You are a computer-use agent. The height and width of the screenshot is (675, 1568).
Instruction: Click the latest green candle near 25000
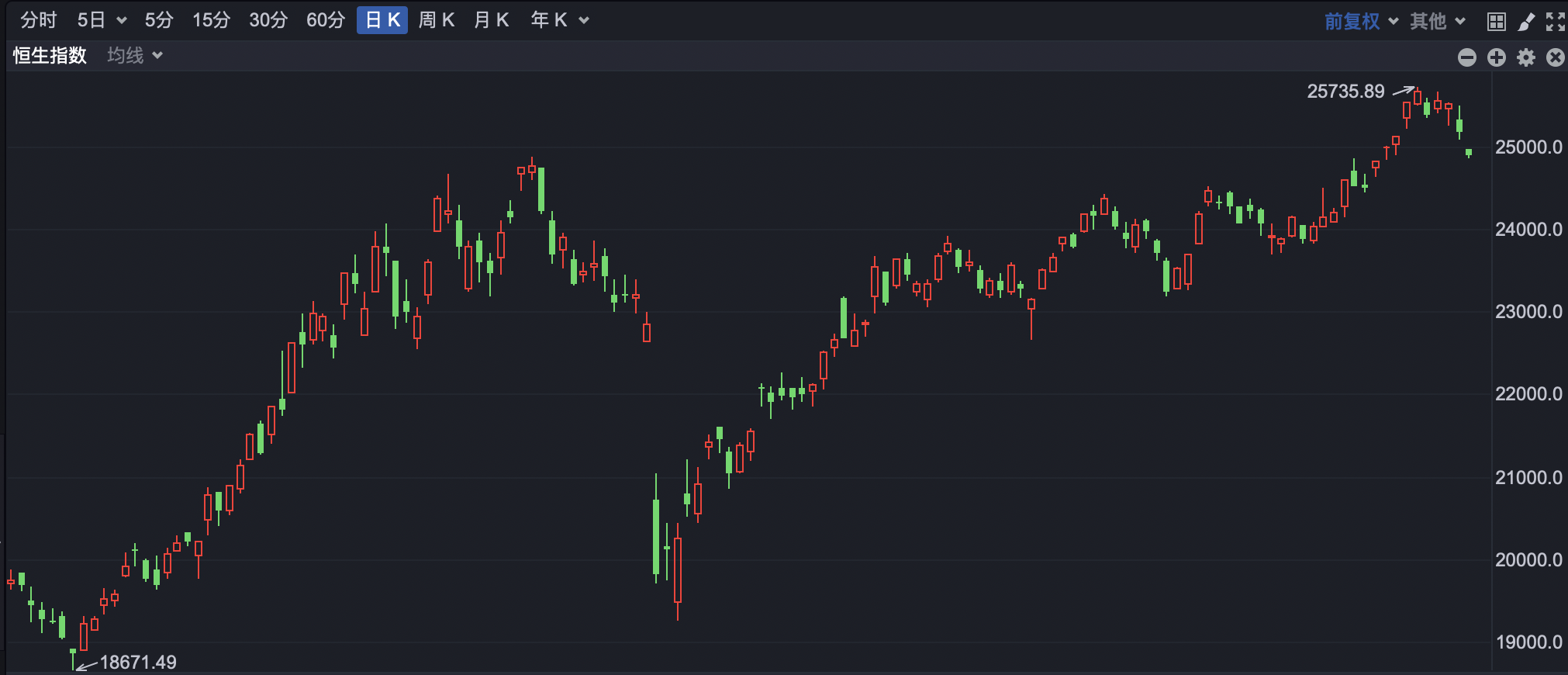[x=1469, y=153]
